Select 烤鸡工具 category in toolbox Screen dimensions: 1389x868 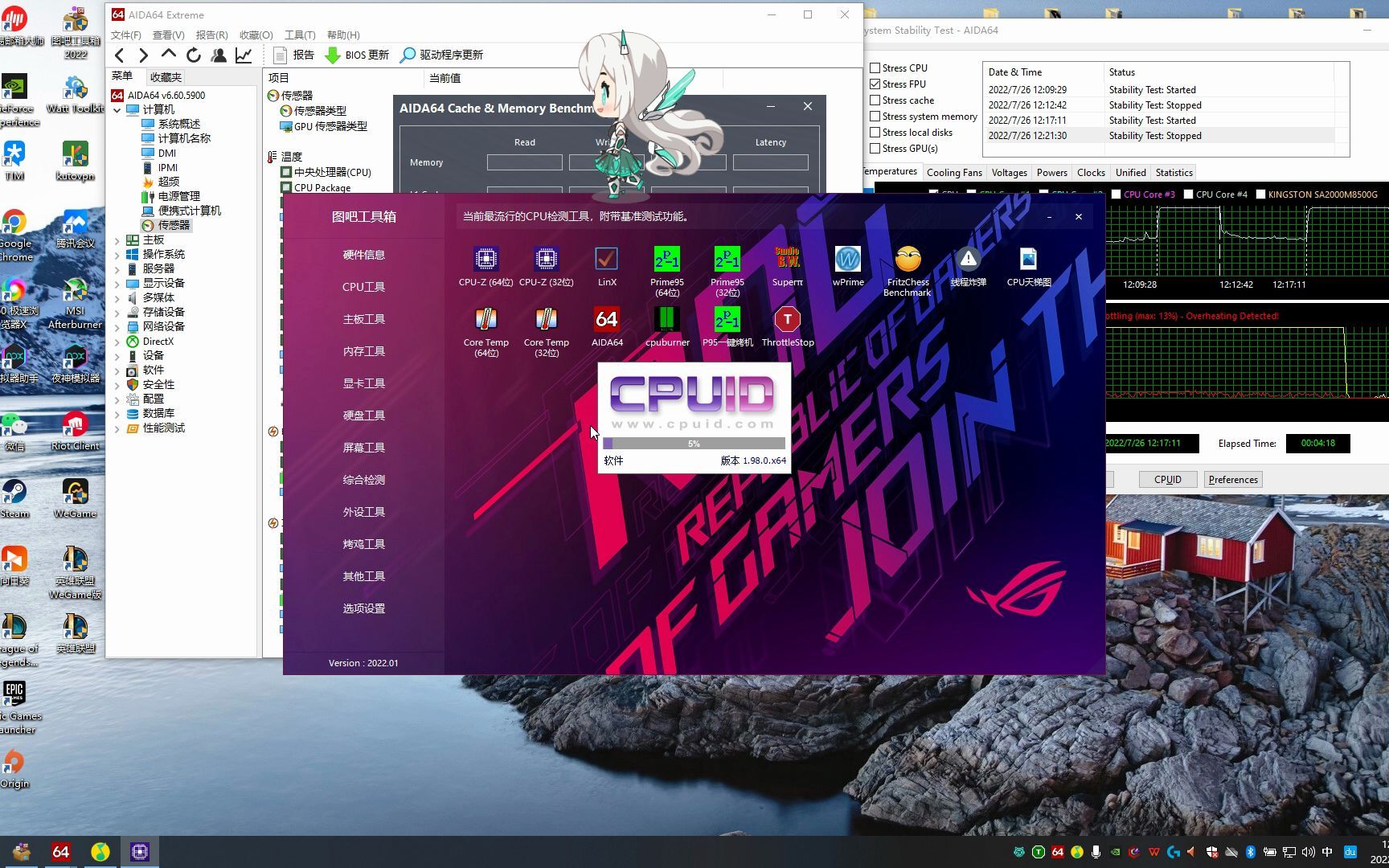[x=364, y=544]
